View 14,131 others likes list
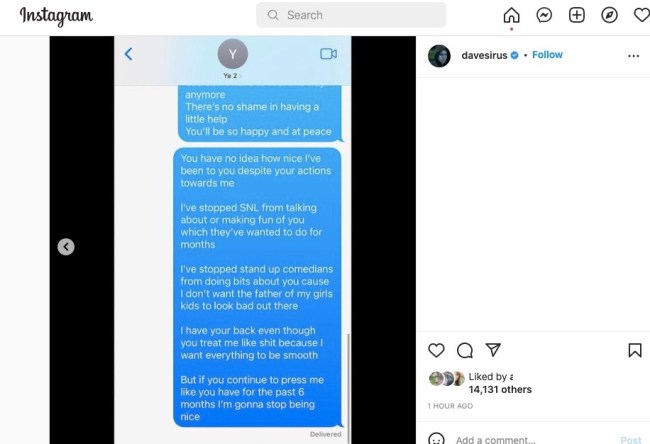 pos(500,390)
